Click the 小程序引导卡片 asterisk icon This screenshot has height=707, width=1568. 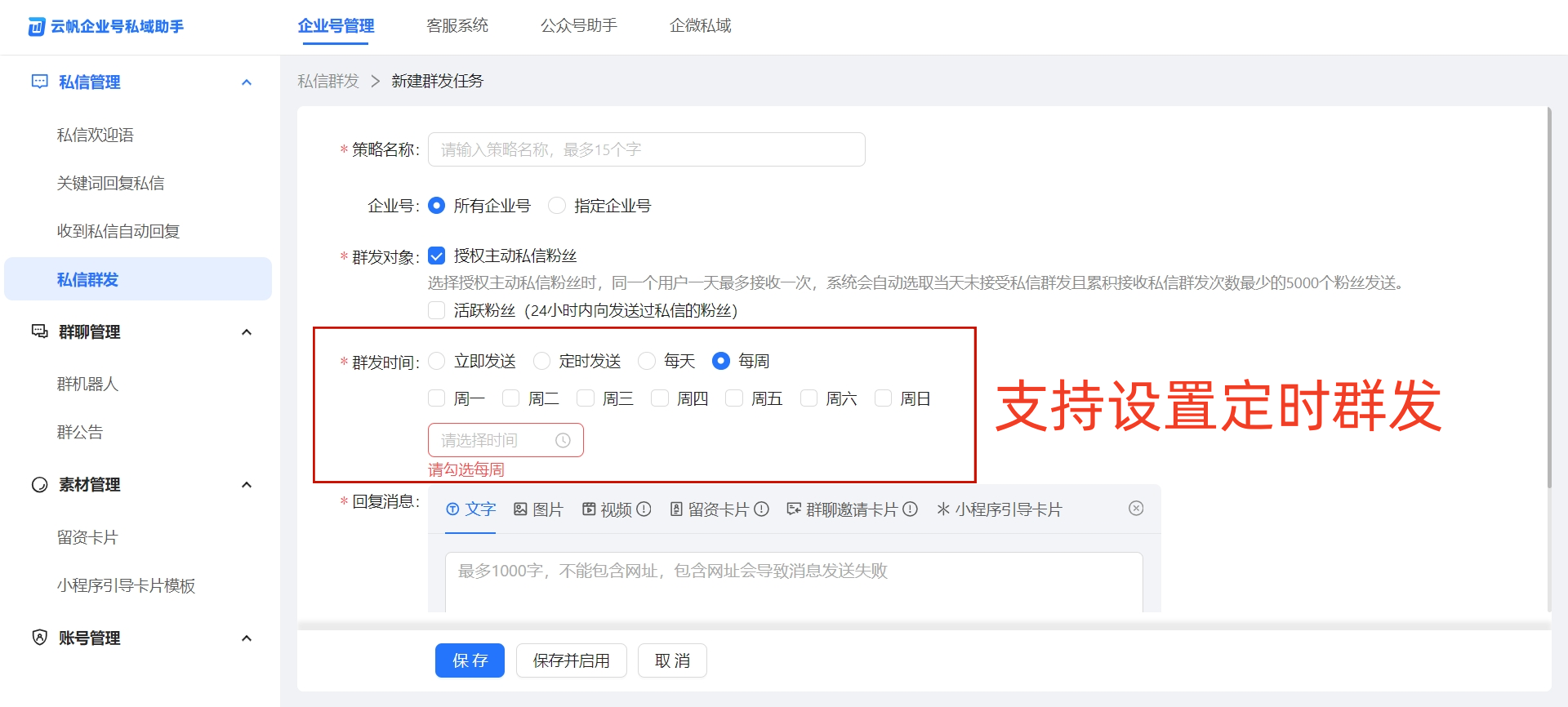point(943,509)
